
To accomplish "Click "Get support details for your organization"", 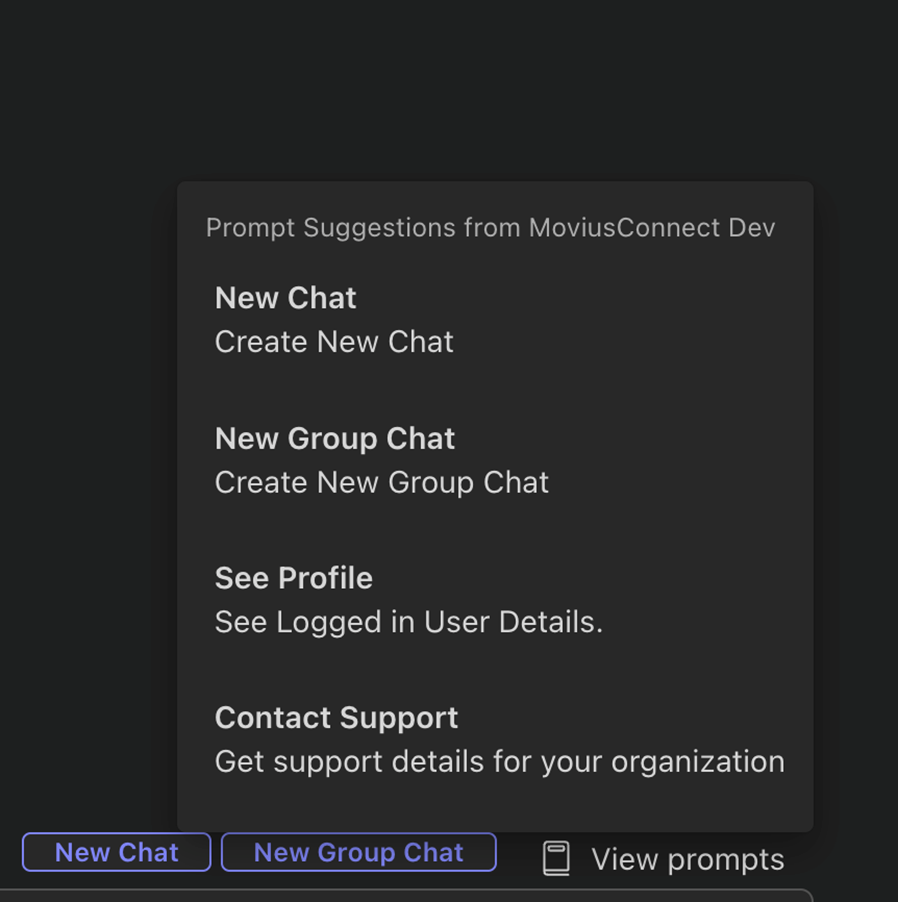I will pos(499,762).
